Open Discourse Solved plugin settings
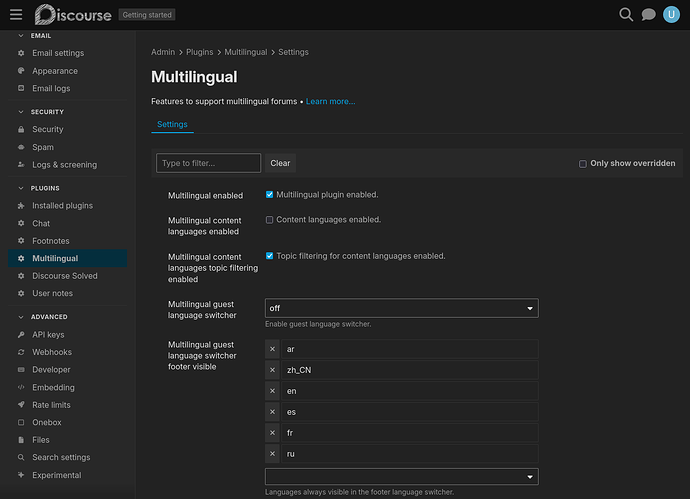 tap(67, 276)
